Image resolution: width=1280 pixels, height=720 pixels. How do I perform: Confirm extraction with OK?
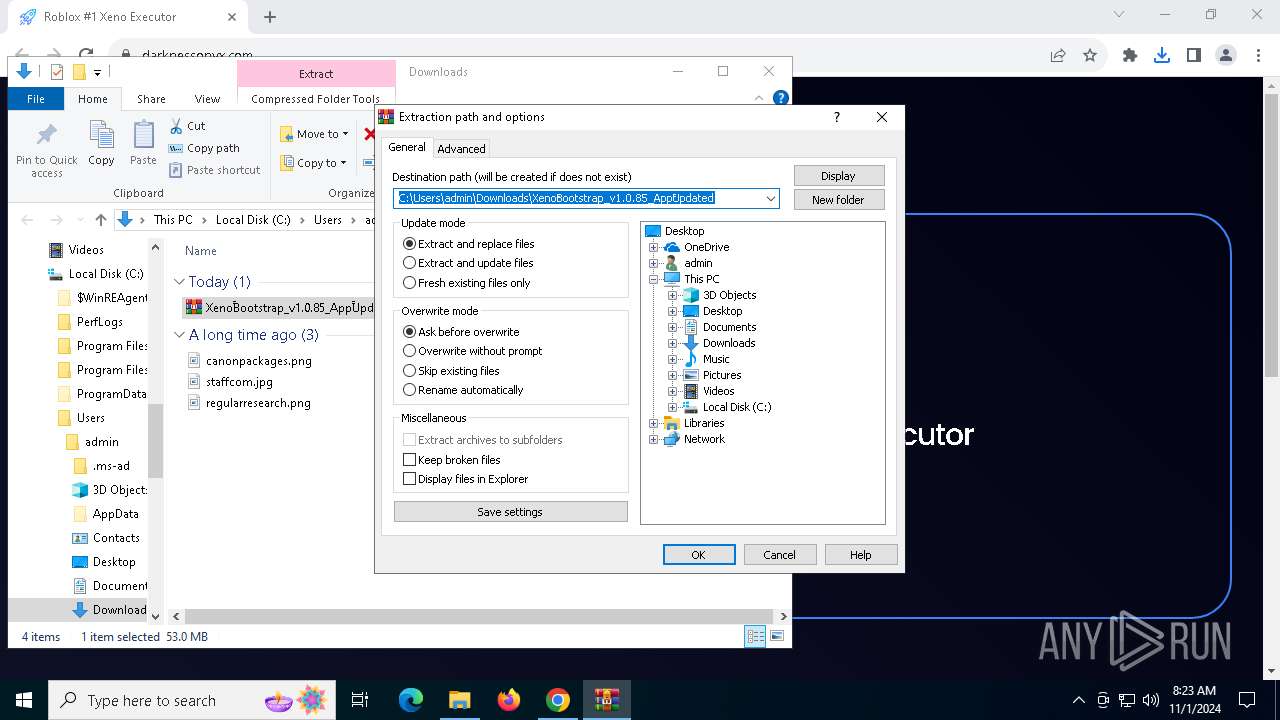[x=699, y=554]
